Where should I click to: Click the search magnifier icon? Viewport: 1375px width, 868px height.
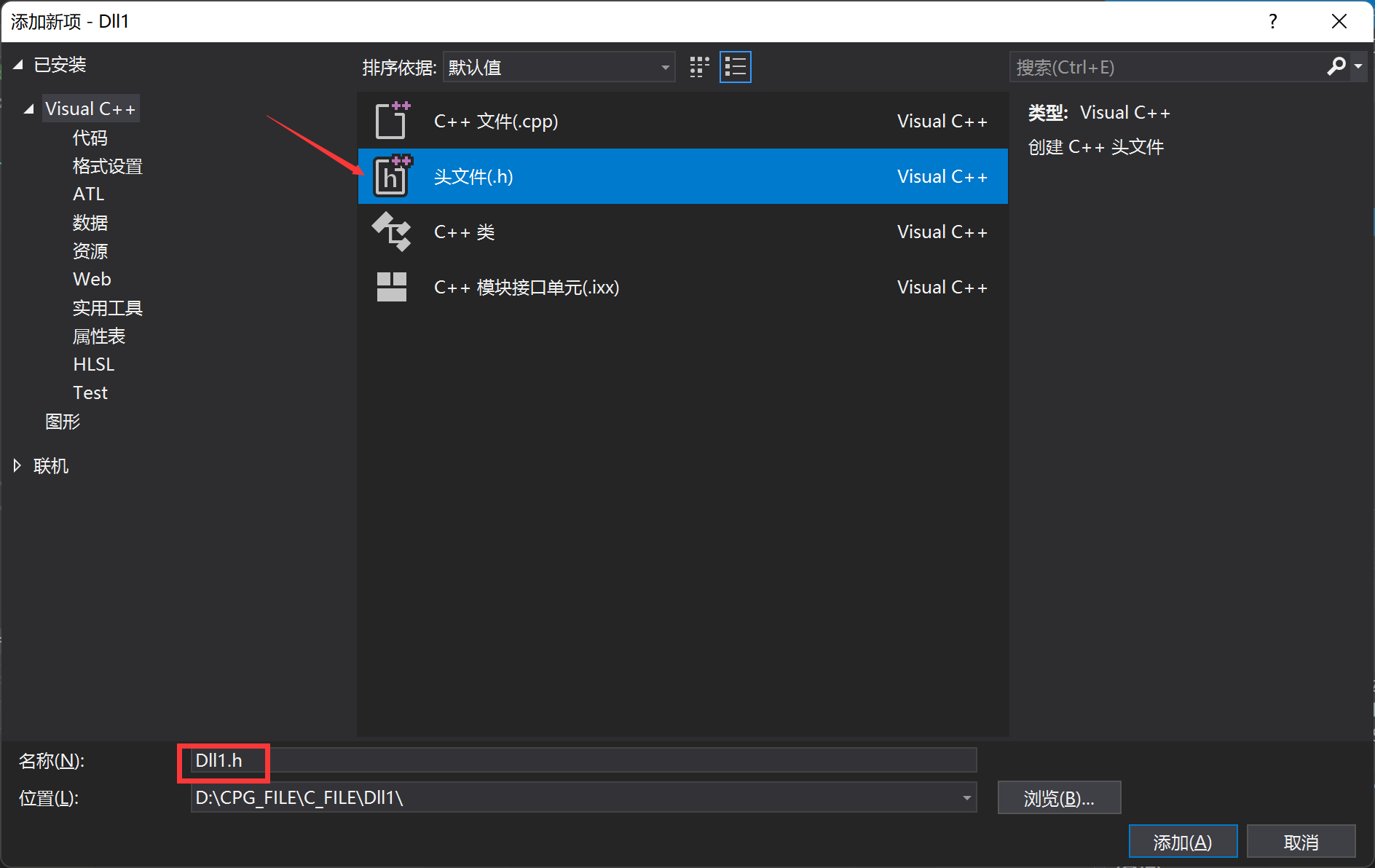click(1336, 66)
